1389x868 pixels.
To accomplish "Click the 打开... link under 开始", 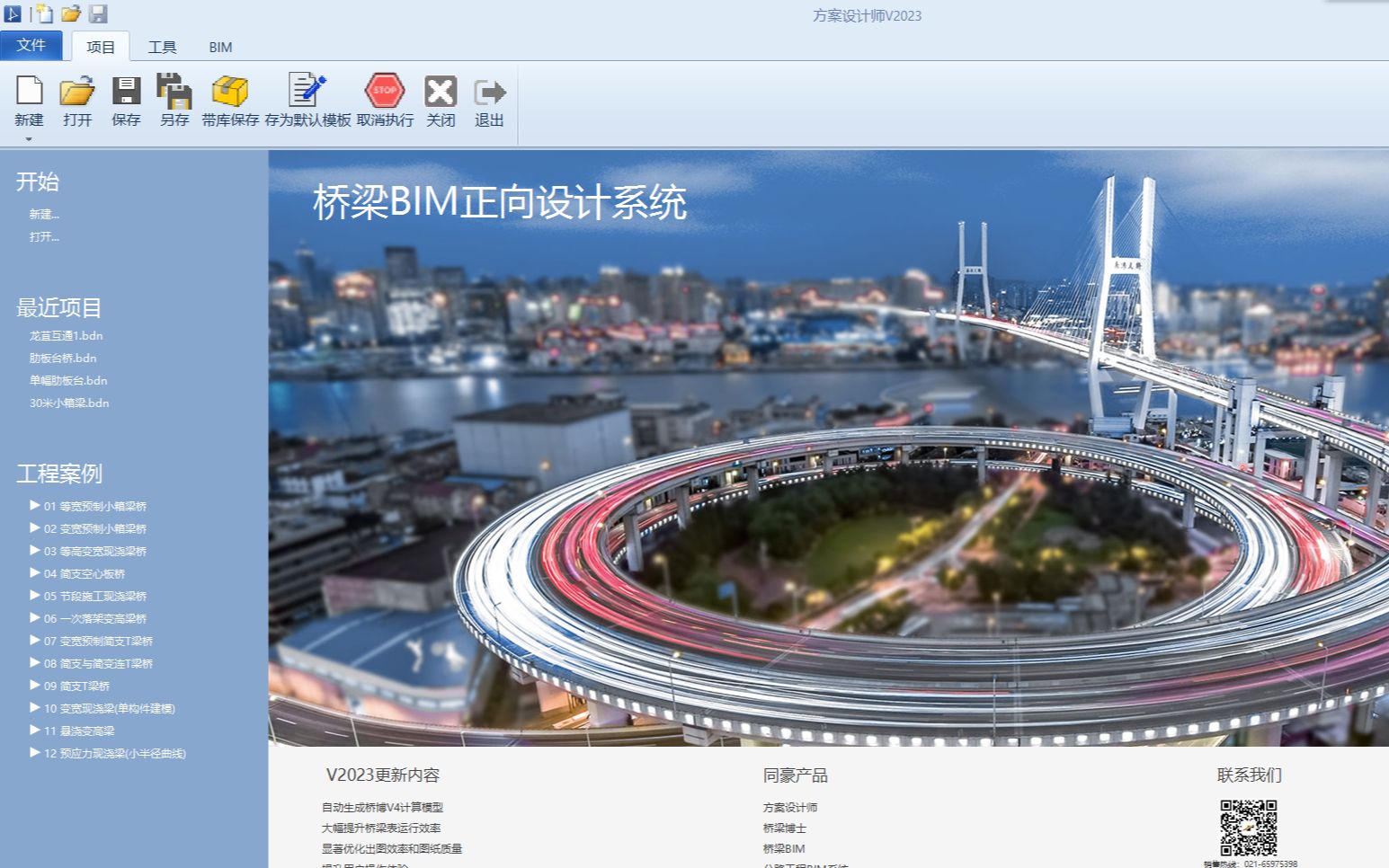I will click(x=44, y=236).
